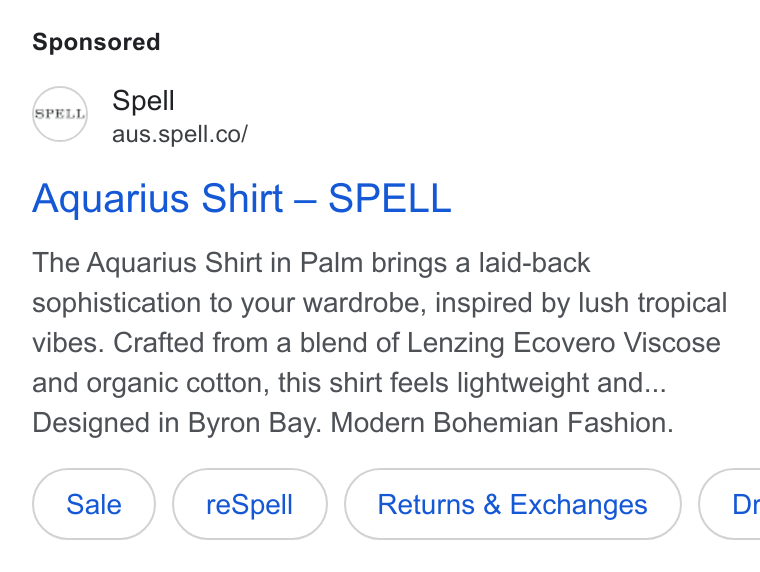Click the Spell advertiser name
This screenshot has width=760, height=572.
143,101
